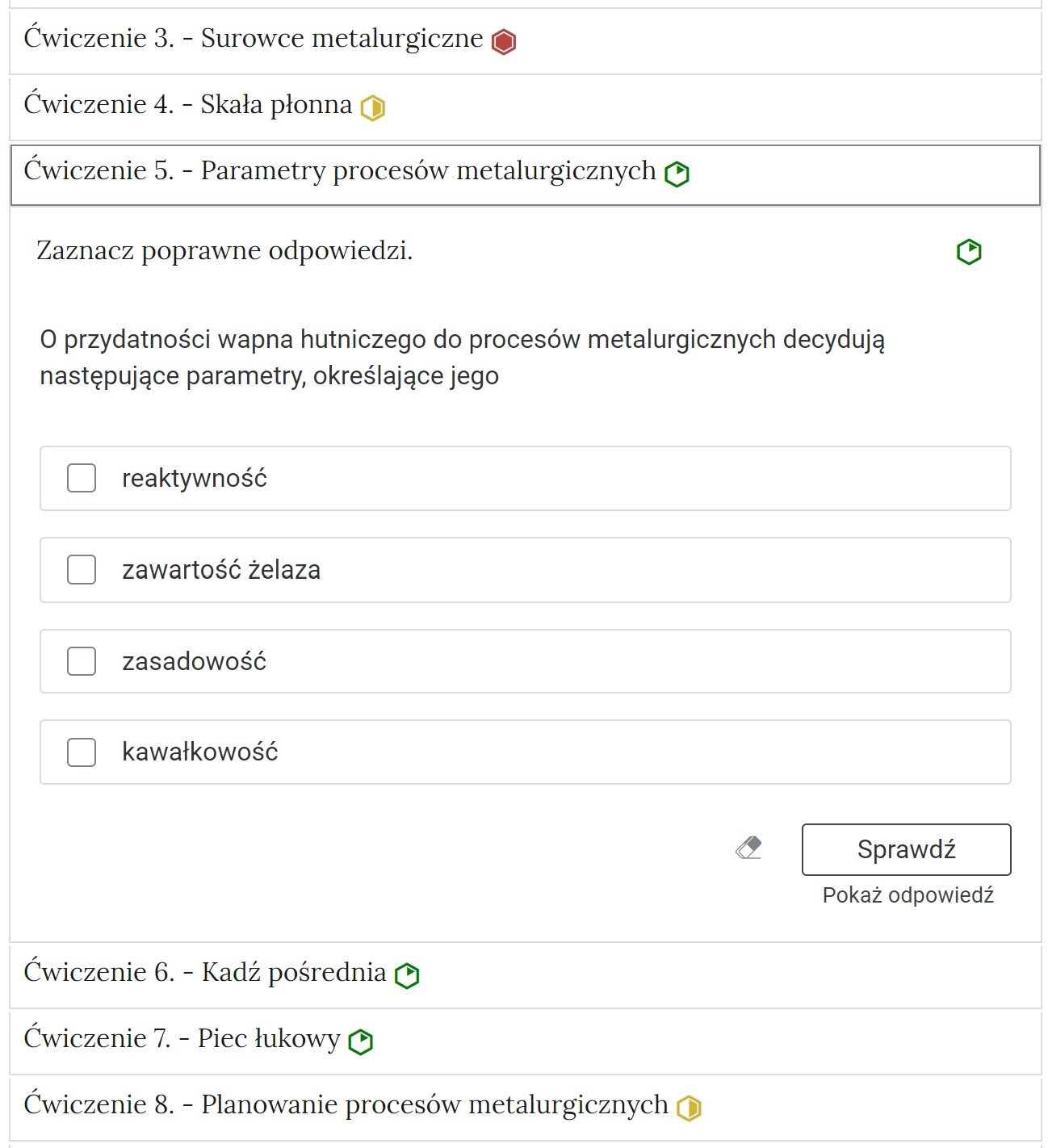Check the kawałkowość answer option
1048x1148 pixels.
tap(81, 752)
